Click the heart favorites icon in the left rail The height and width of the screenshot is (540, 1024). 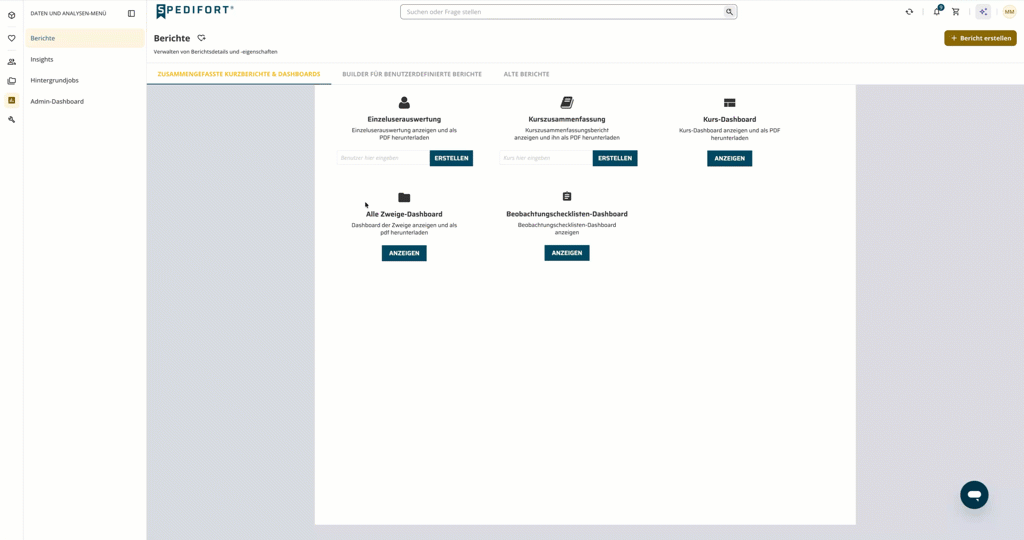(11, 39)
